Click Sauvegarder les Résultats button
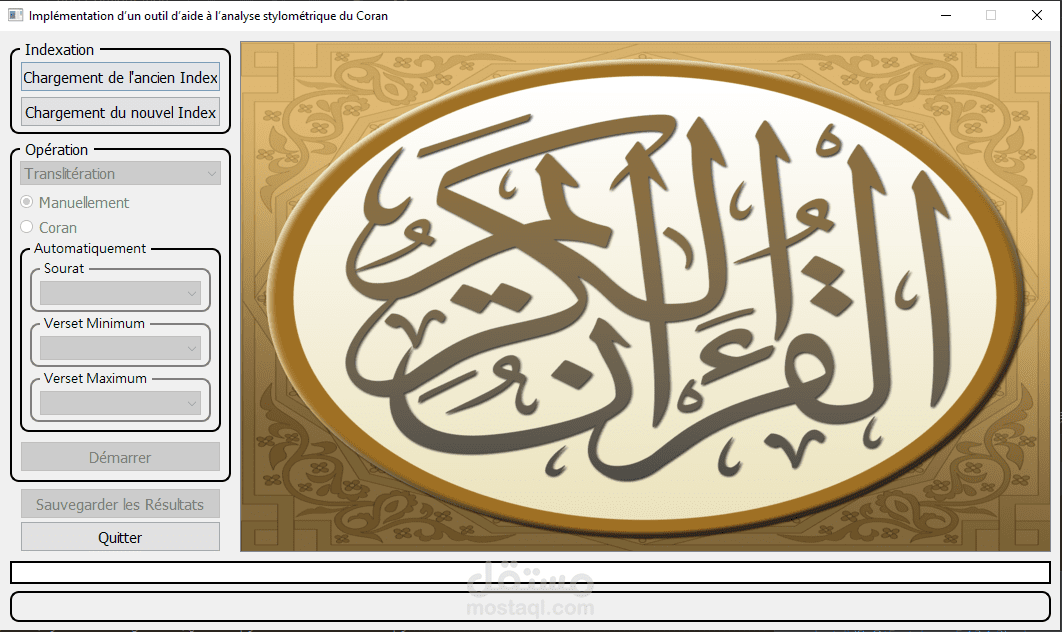This screenshot has width=1062, height=632. (x=121, y=504)
